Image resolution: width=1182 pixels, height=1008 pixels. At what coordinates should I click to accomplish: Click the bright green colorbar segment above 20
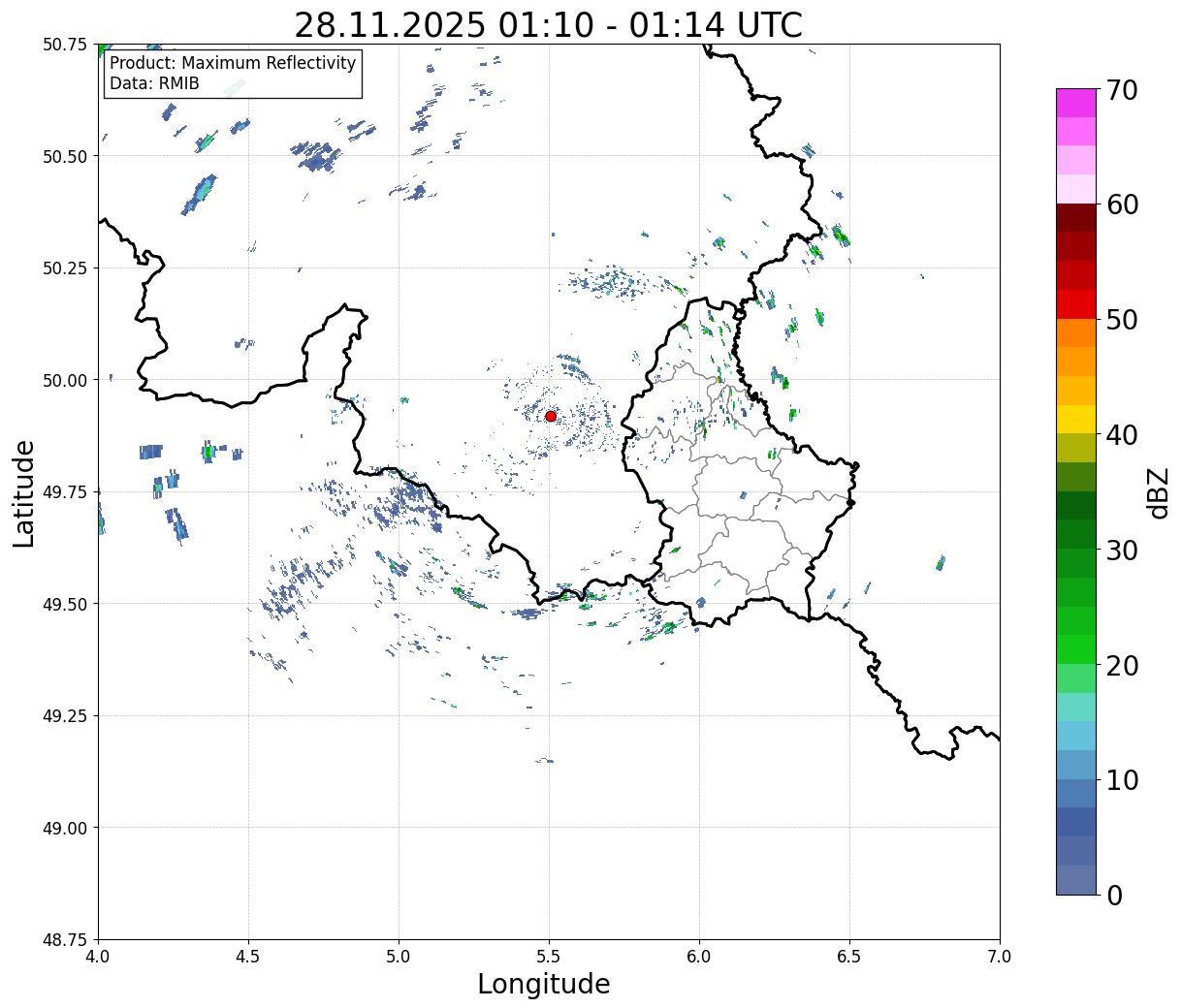[x=1076, y=649]
